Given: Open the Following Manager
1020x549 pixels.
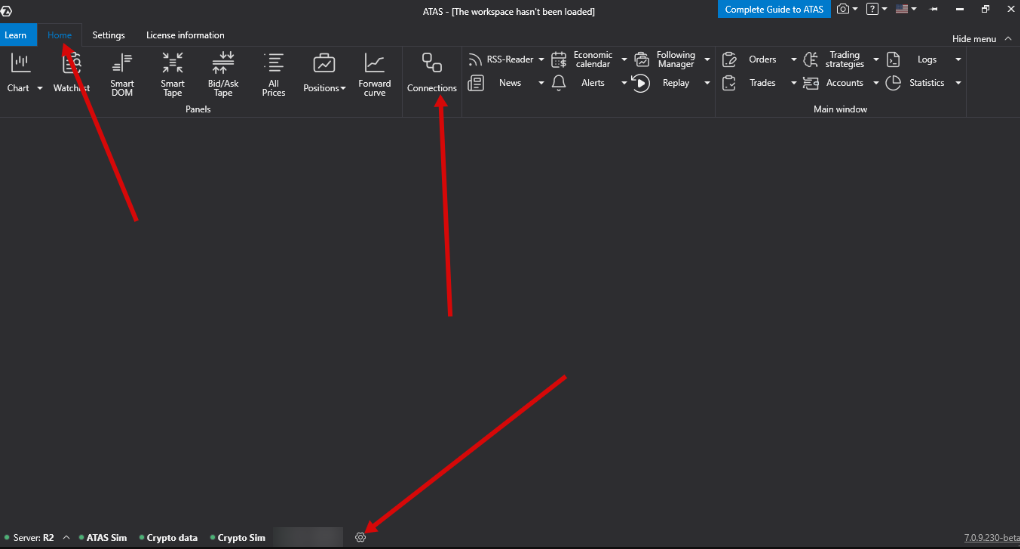Looking at the screenshot, I should click(x=665, y=59).
